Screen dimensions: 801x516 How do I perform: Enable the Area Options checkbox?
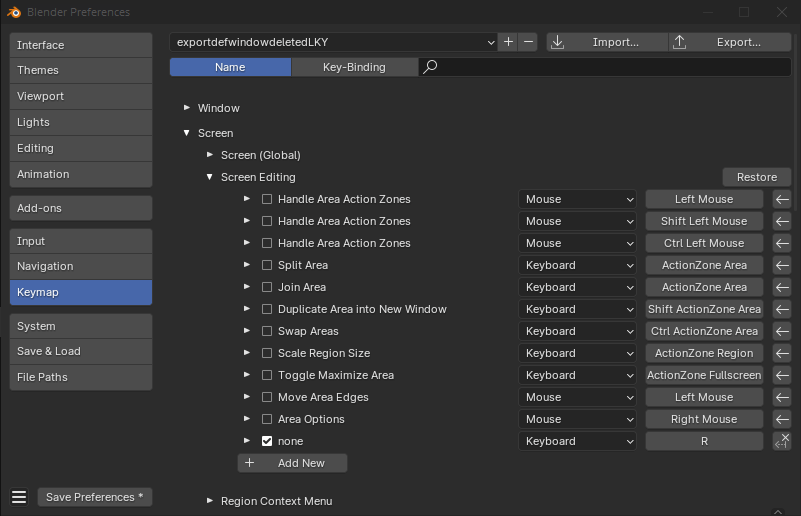pos(267,419)
